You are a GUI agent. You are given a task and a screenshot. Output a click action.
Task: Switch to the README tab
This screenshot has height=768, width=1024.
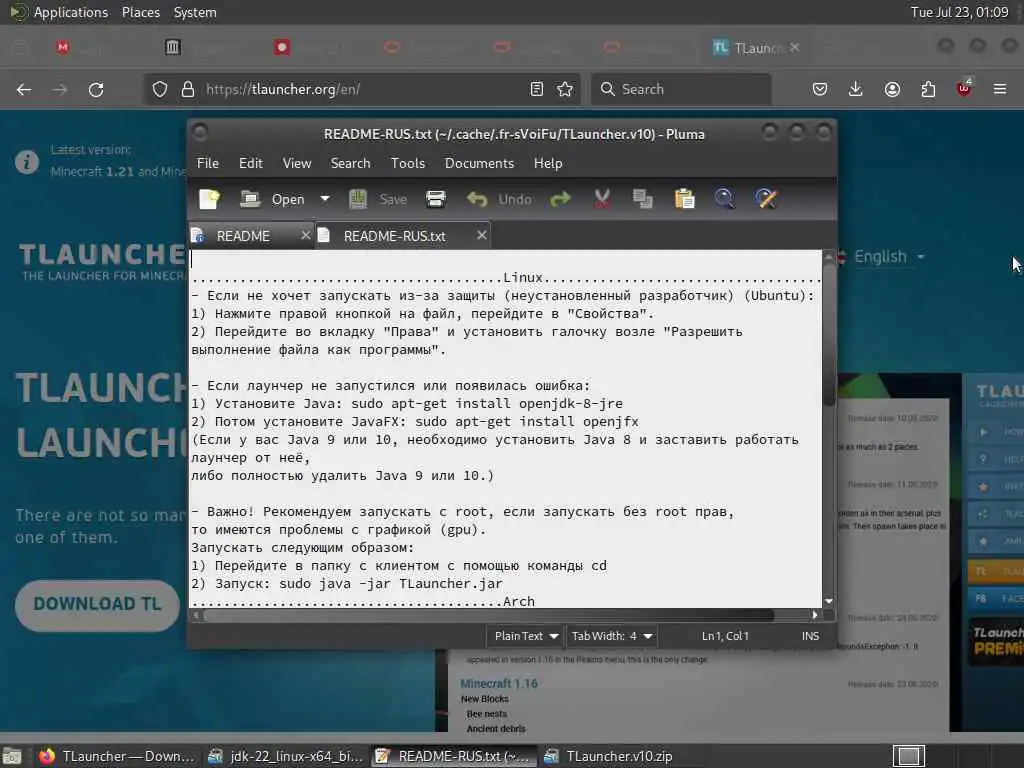point(243,236)
